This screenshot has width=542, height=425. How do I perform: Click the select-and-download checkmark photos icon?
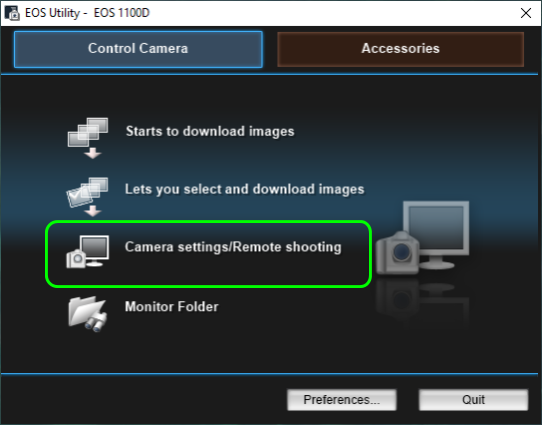pyautogui.click(x=87, y=197)
